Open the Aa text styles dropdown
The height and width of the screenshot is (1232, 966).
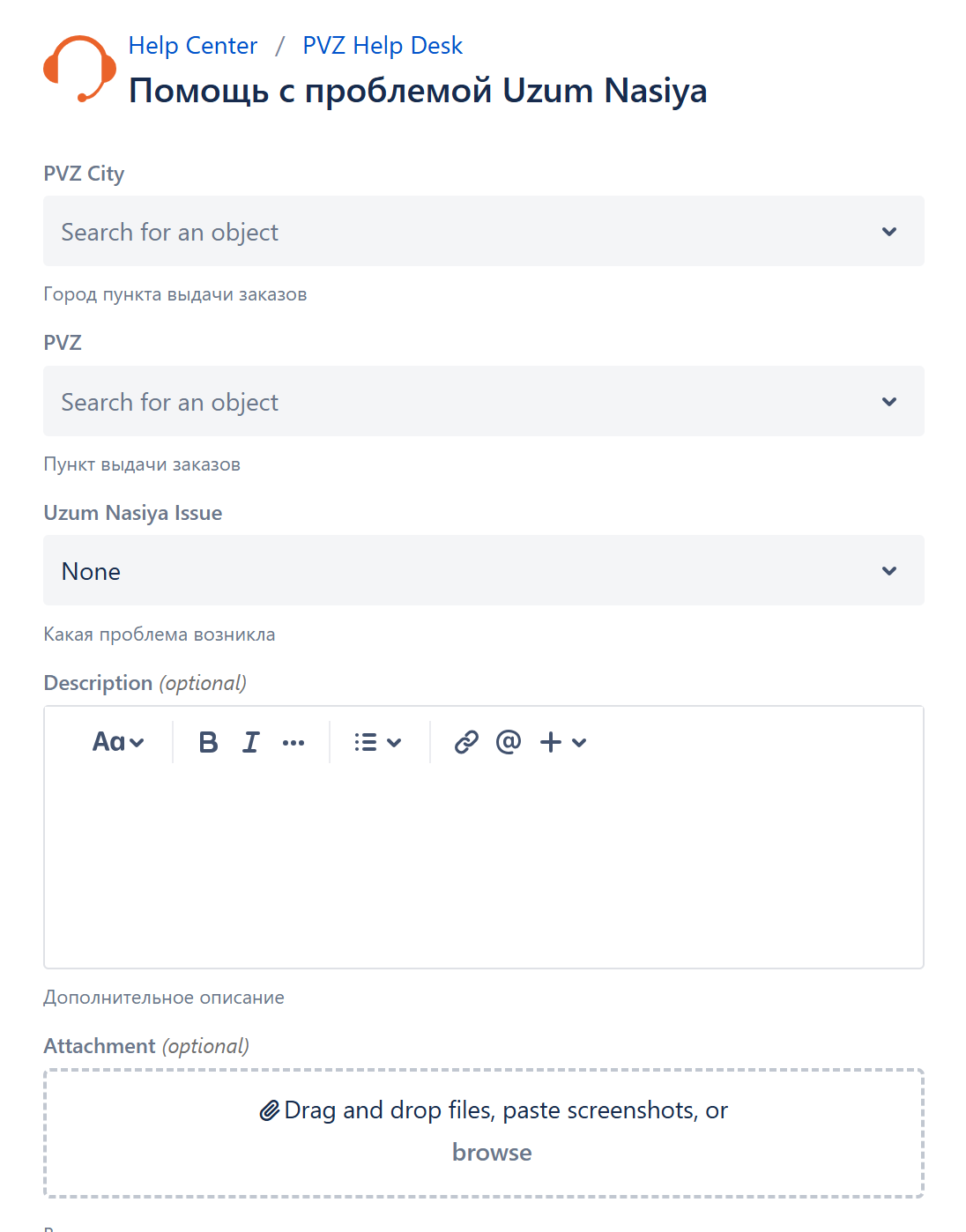(x=118, y=742)
